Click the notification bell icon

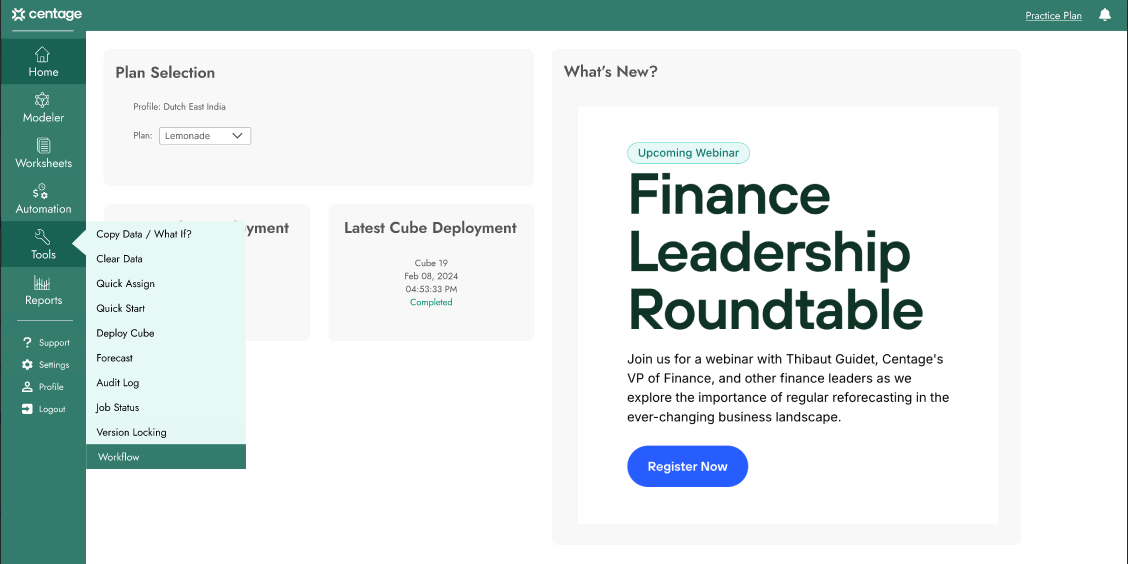pos(1105,14)
